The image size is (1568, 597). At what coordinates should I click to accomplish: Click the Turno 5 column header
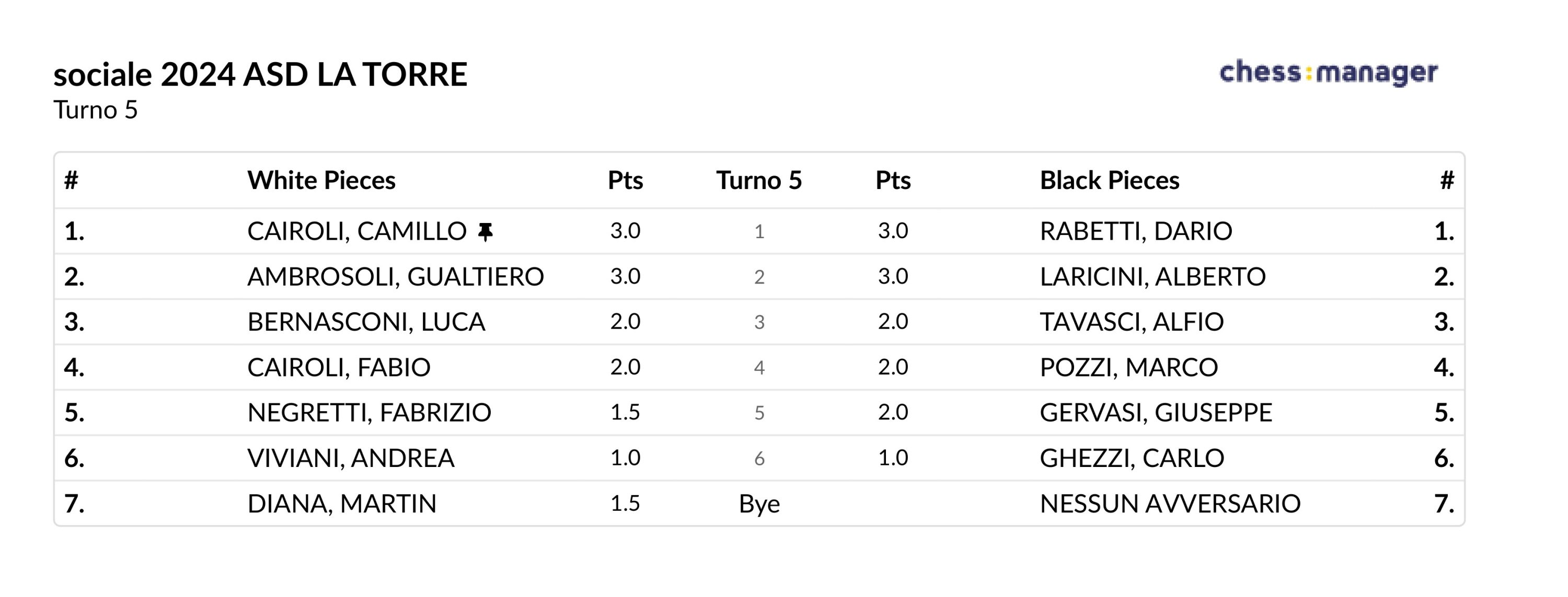(759, 180)
